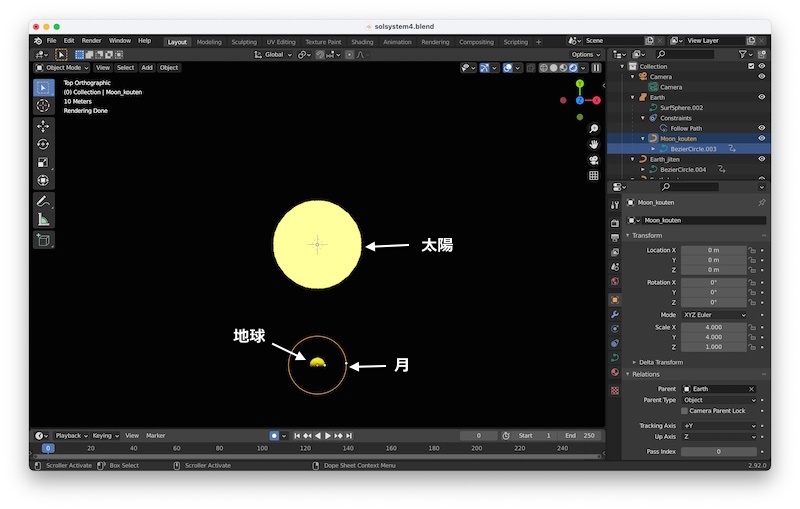This screenshot has width=800, height=509.
Task: Open the Object Mode dropdown
Action: click(x=62, y=68)
